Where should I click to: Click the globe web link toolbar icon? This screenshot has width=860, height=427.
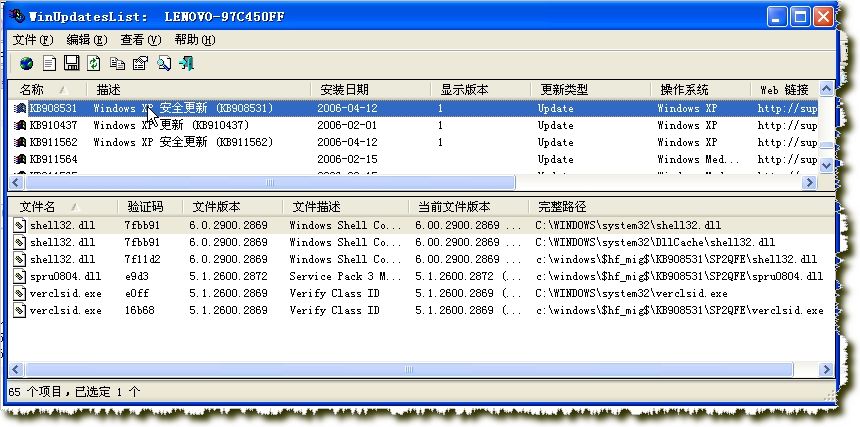(26, 64)
